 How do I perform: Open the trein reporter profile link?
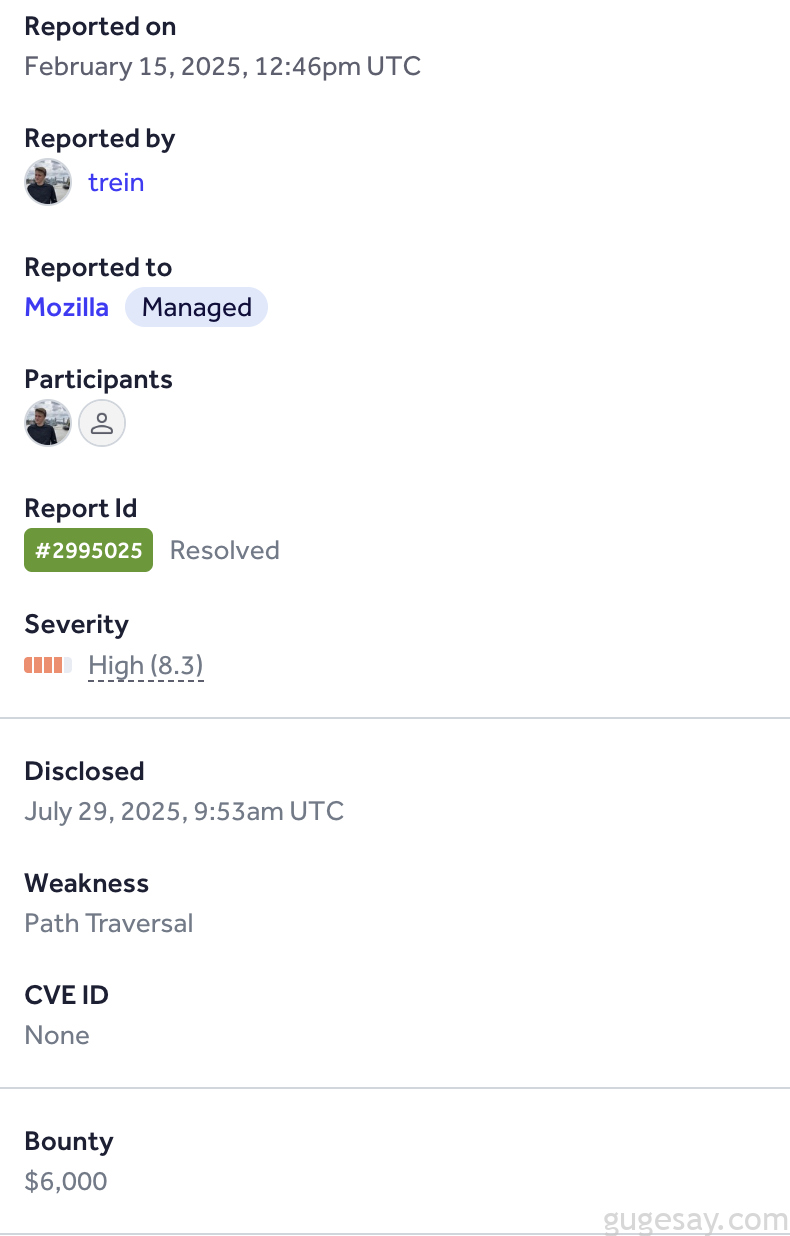tap(116, 182)
